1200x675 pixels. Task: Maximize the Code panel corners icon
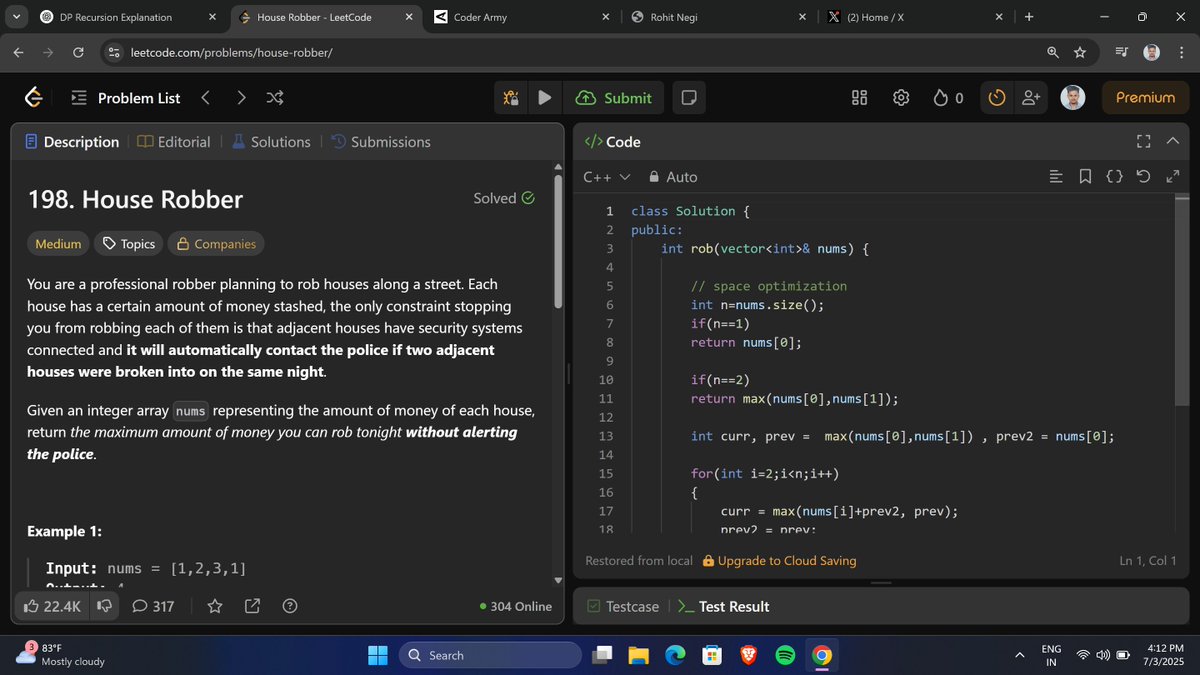tap(1144, 142)
